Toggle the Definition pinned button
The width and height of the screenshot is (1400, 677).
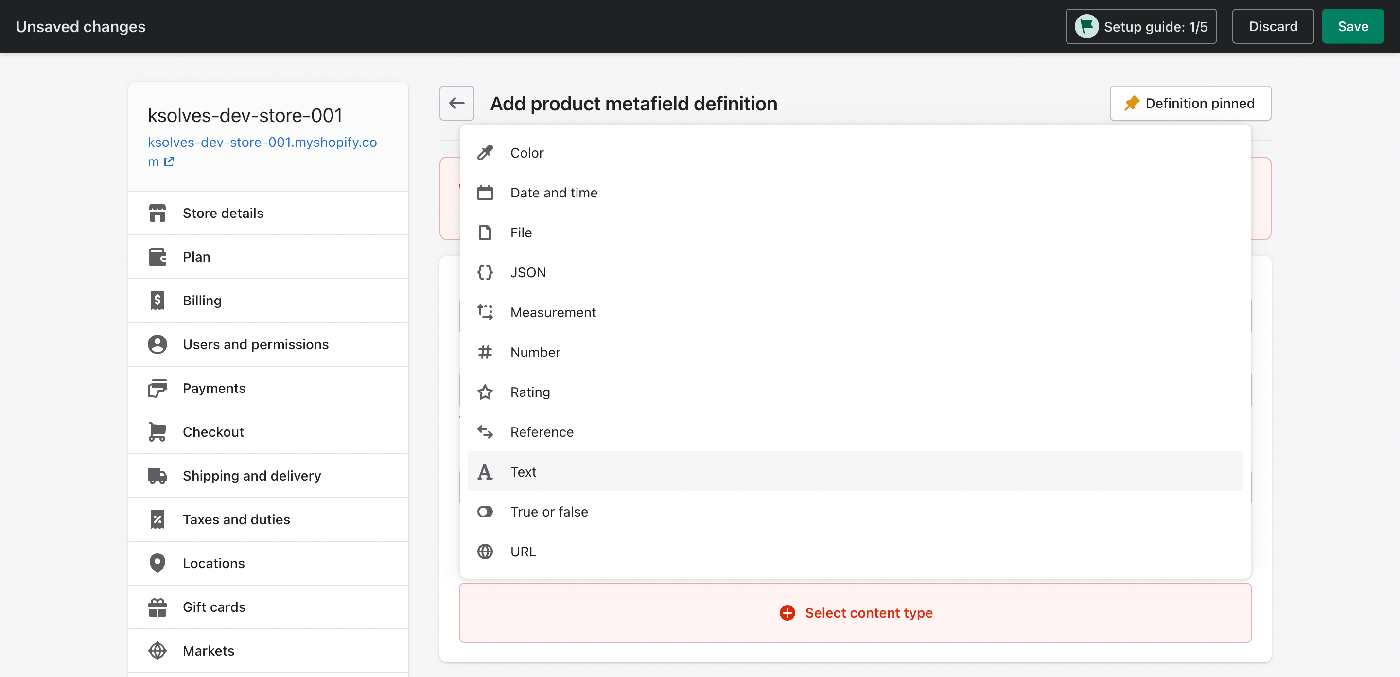(x=1190, y=104)
